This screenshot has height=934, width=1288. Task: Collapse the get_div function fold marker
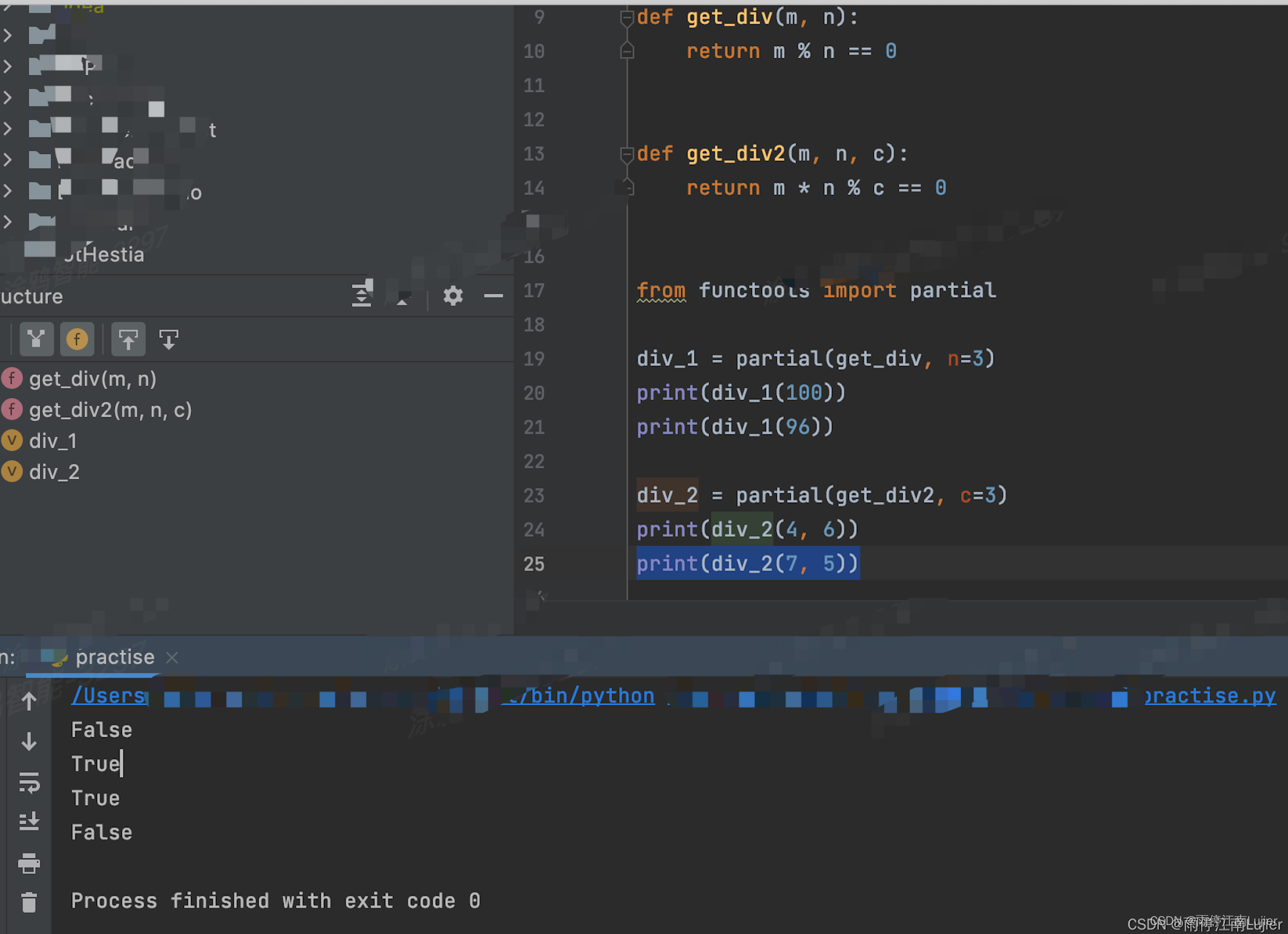[x=627, y=18]
